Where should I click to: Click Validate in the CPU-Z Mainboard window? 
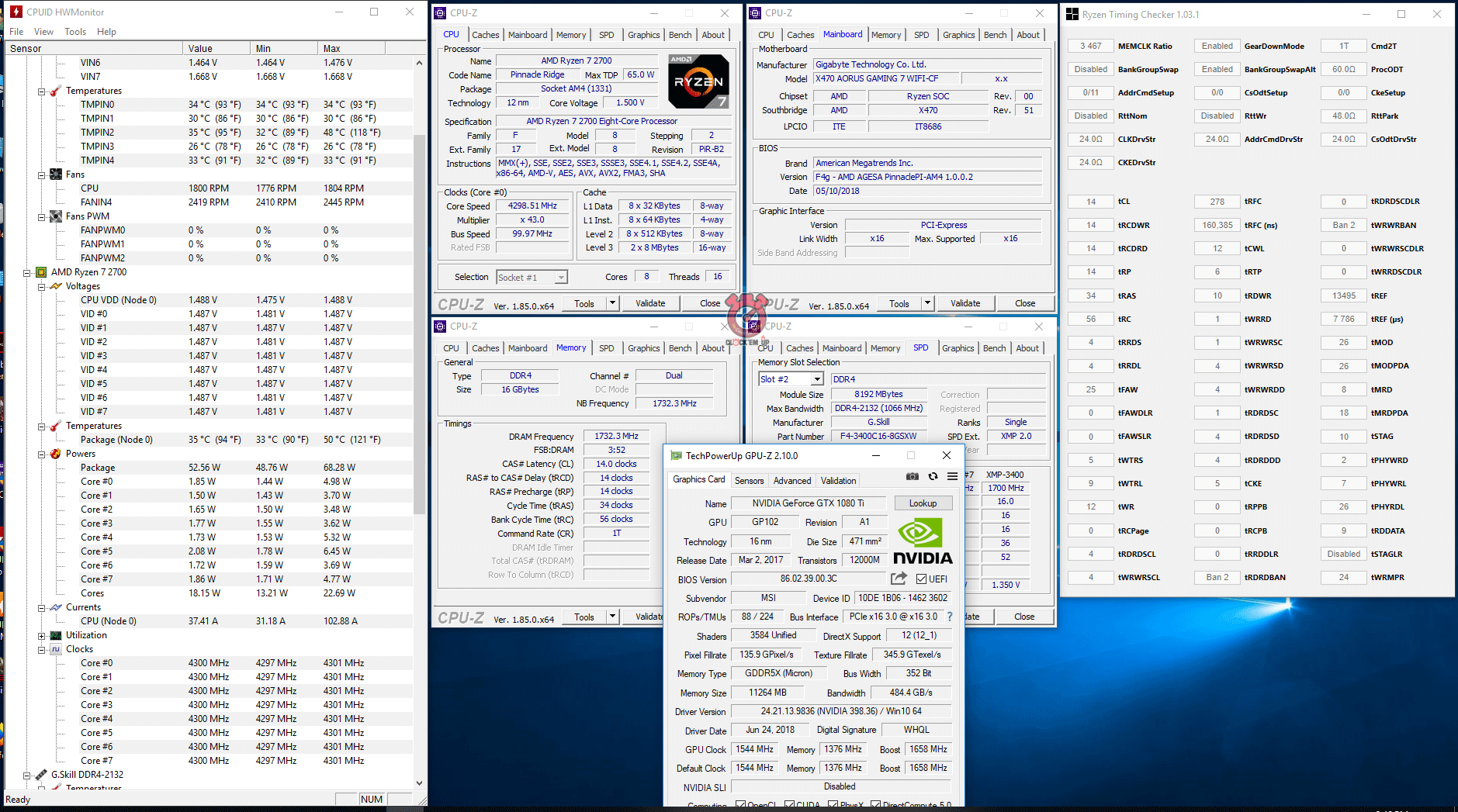tap(965, 303)
